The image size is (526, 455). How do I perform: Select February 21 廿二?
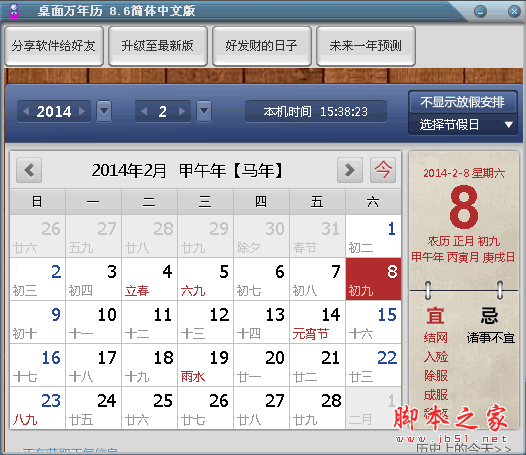click(318, 365)
